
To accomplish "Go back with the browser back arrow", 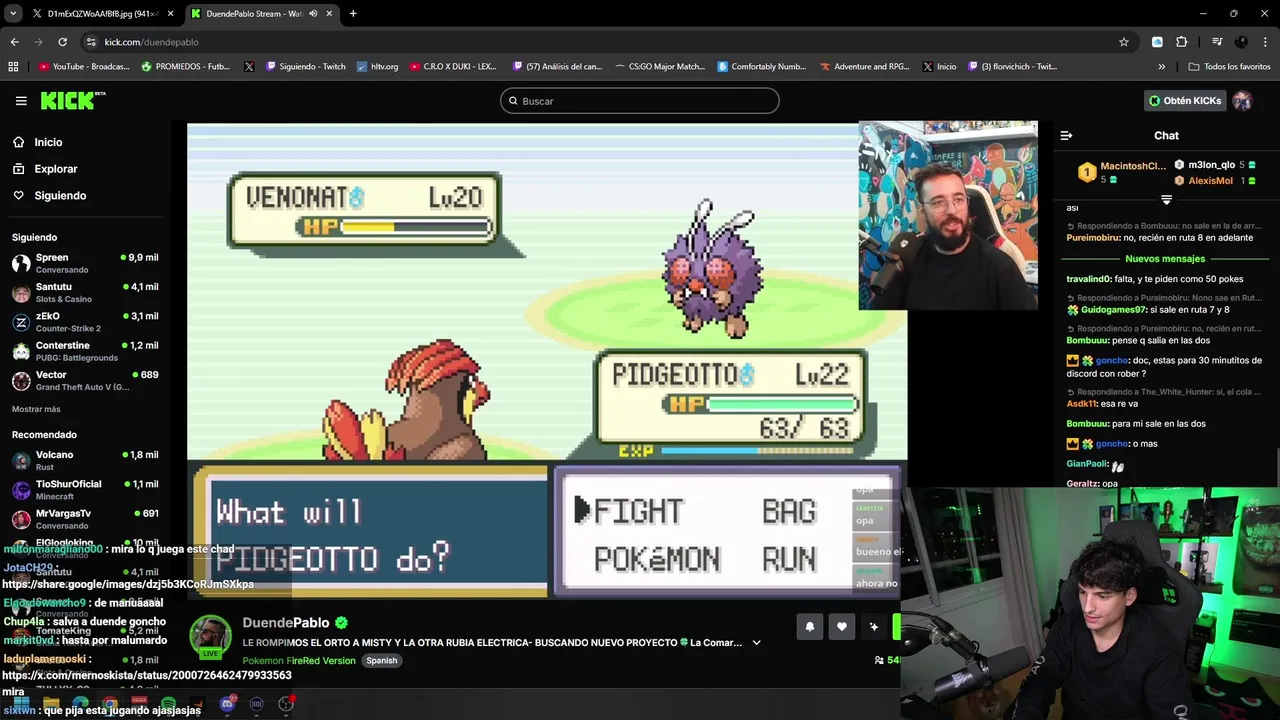I will [x=14, y=42].
